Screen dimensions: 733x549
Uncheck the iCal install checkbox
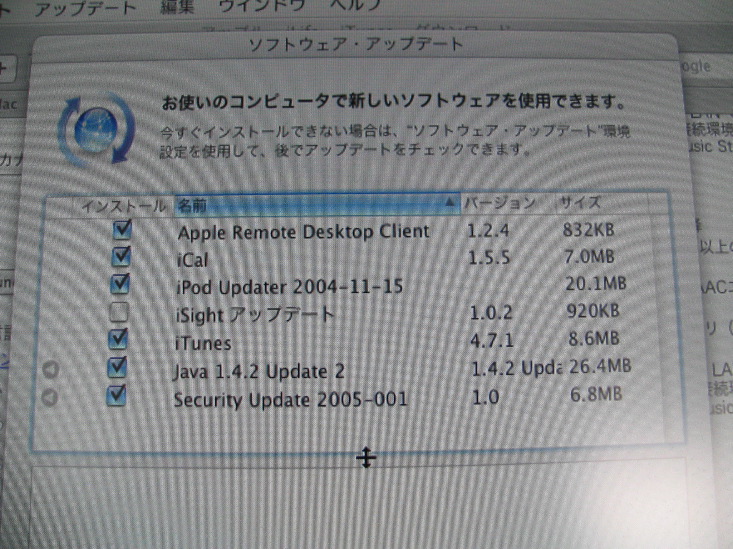121,256
